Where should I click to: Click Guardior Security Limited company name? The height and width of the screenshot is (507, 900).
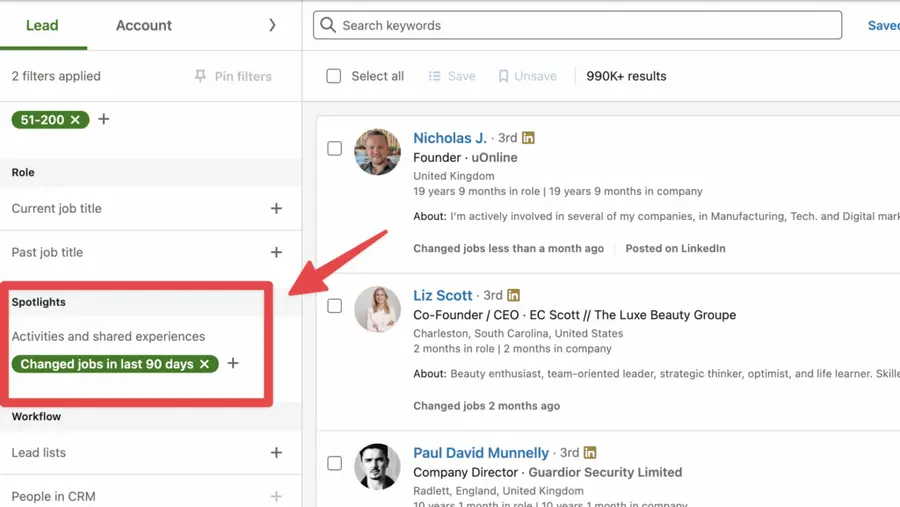605,472
